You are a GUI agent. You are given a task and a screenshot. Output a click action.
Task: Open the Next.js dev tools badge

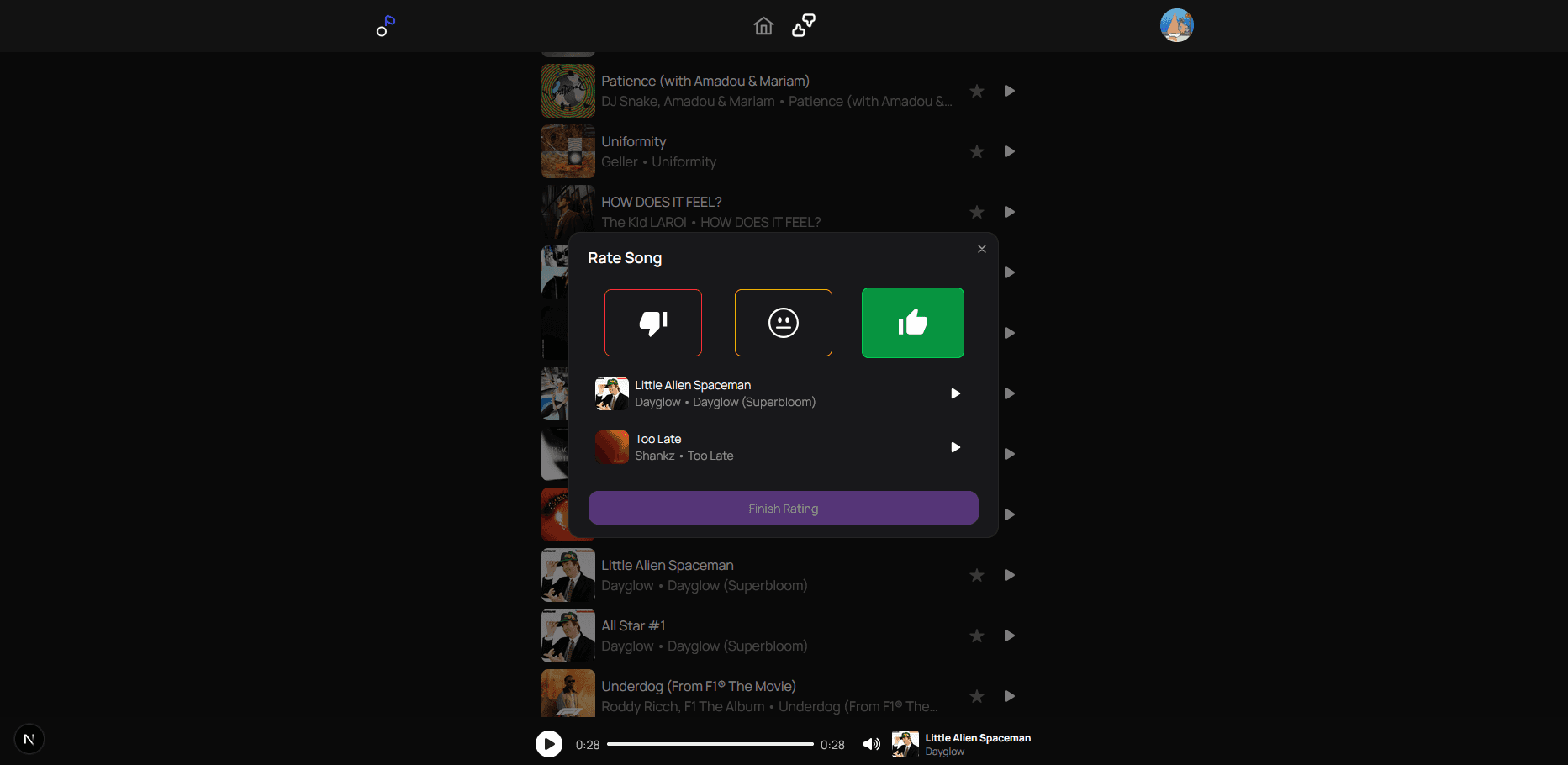(x=29, y=739)
